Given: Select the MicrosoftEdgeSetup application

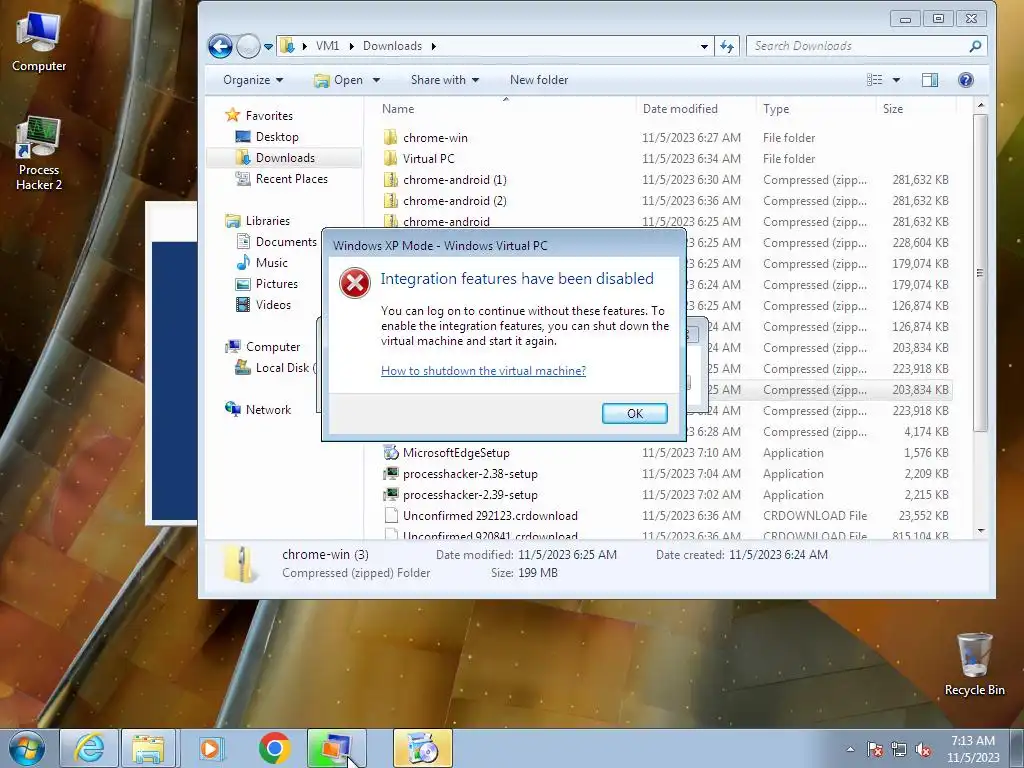Looking at the screenshot, I should 456,453.
